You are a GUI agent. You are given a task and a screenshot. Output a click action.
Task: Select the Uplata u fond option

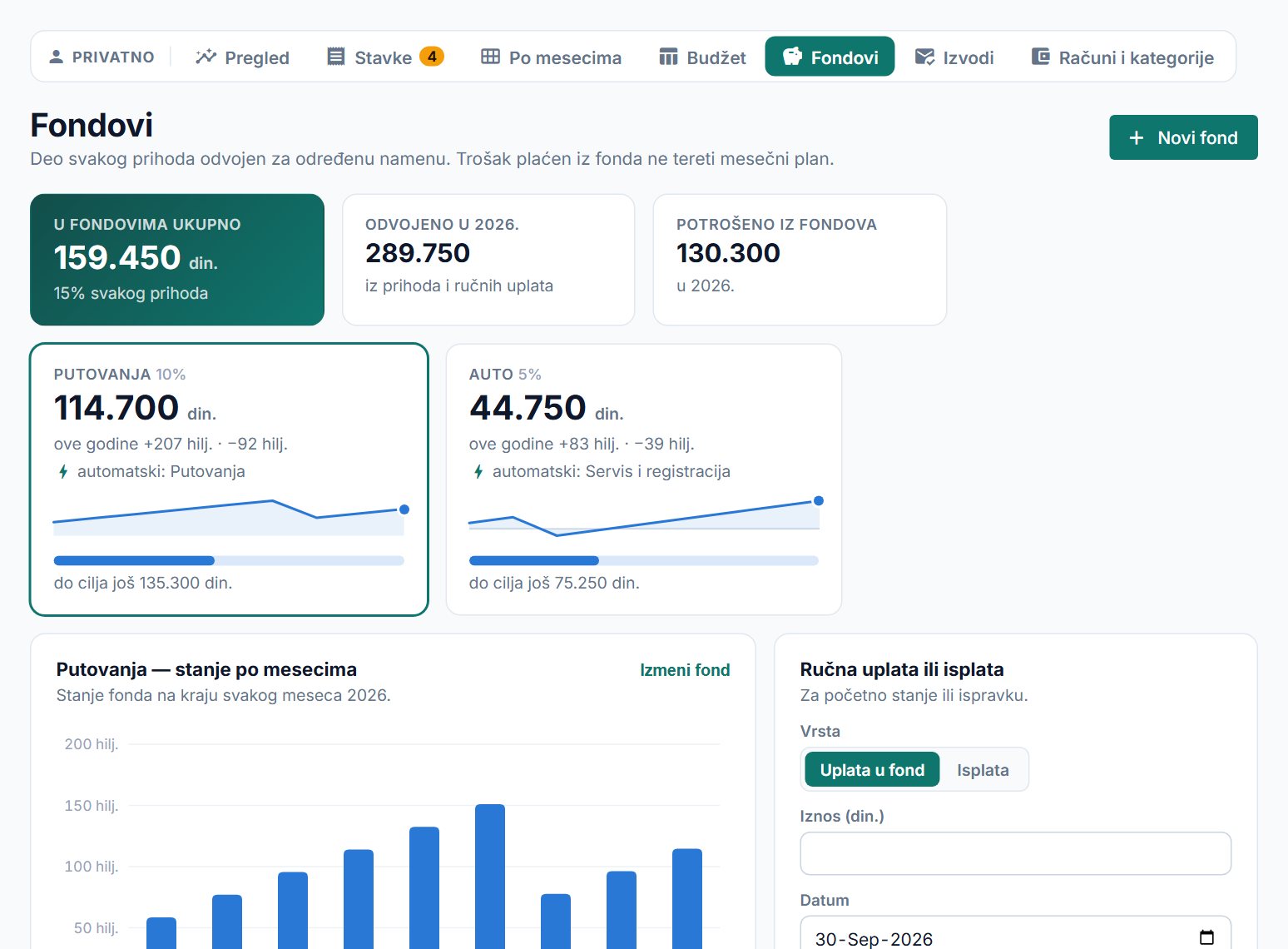pyautogui.click(x=872, y=770)
